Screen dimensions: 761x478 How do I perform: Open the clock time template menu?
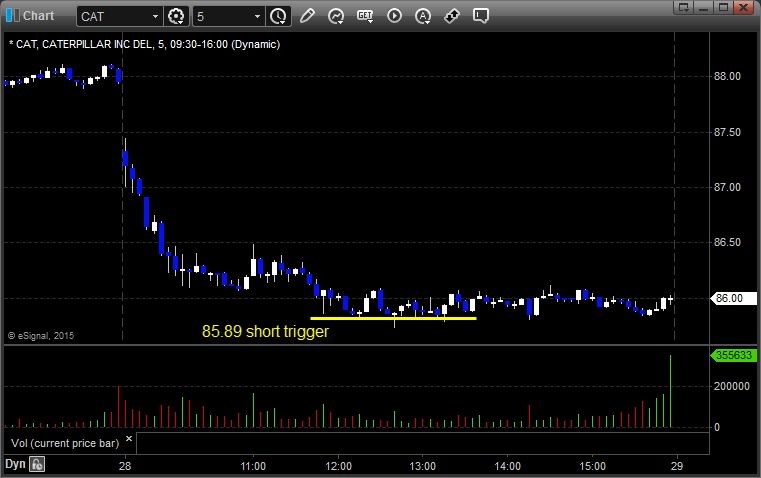point(278,16)
